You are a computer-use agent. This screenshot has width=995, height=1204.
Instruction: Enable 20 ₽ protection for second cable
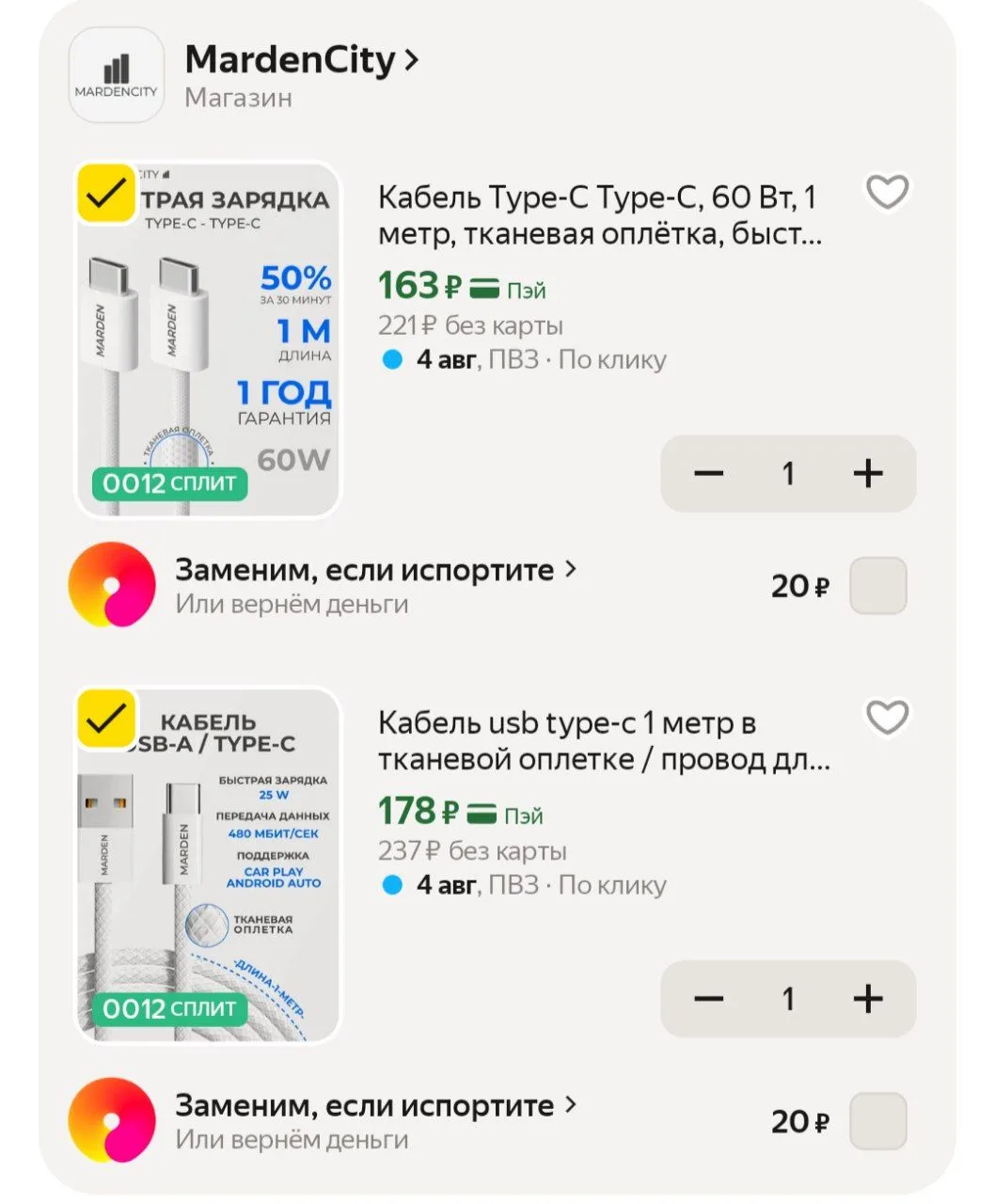pyautogui.click(x=878, y=1121)
